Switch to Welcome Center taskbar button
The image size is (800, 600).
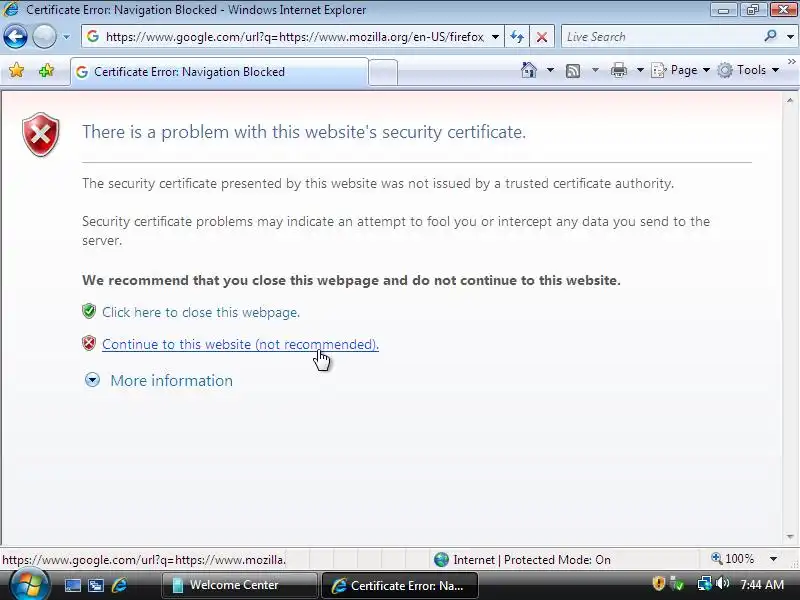pos(240,585)
